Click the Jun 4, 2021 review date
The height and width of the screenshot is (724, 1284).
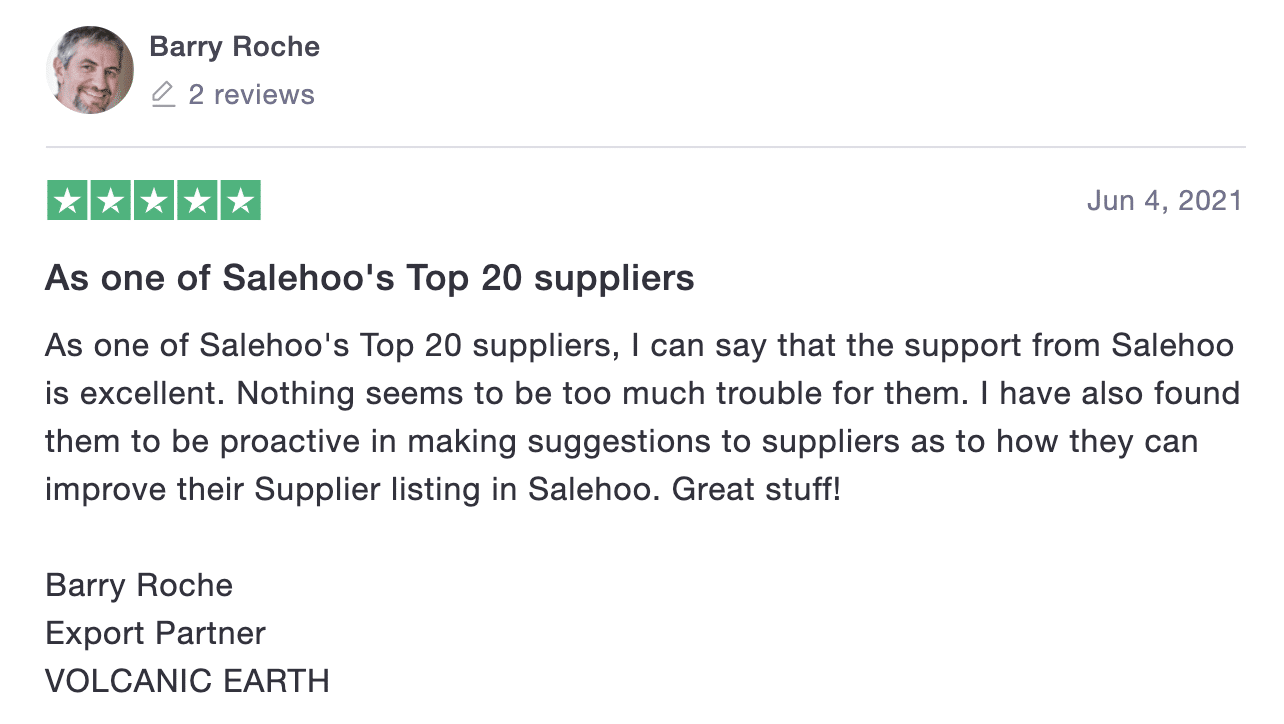tap(1164, 201)
